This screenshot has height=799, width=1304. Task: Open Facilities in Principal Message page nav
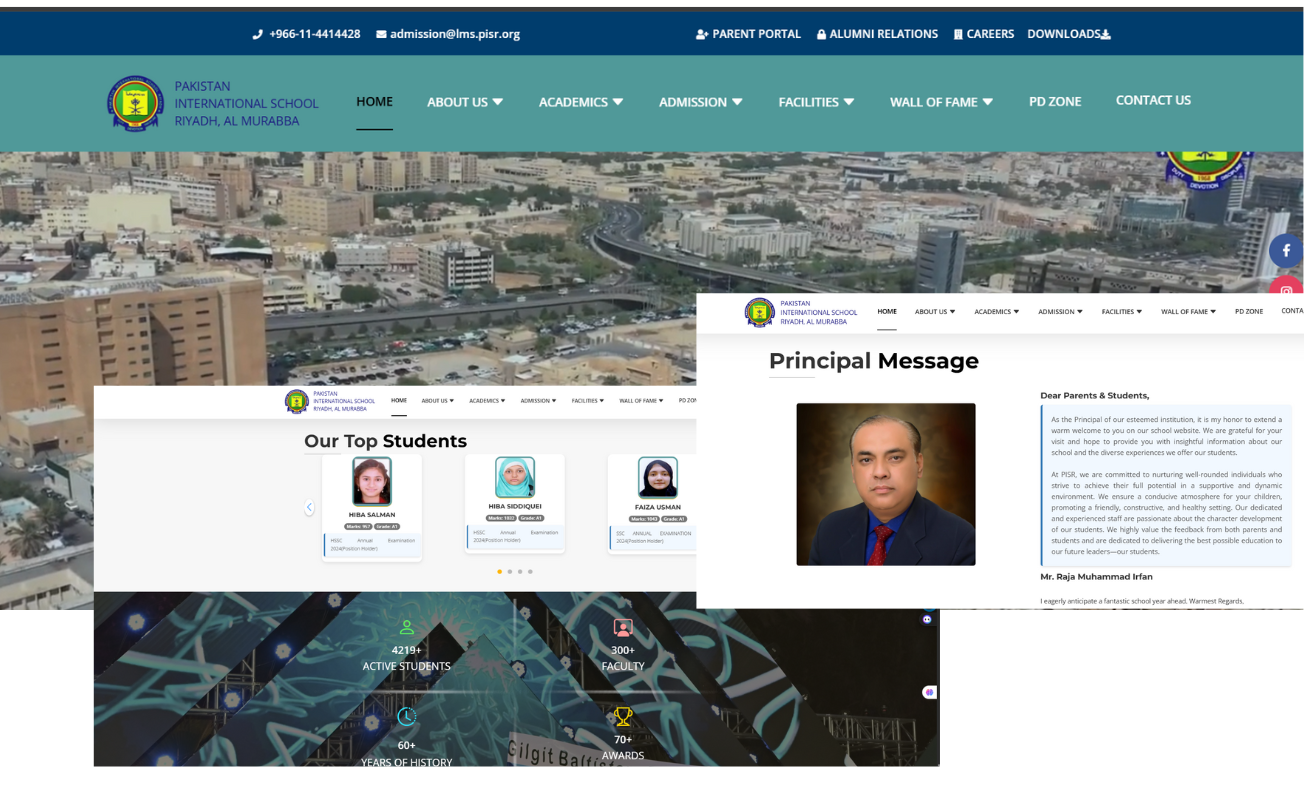click(x=1122, y=312)
